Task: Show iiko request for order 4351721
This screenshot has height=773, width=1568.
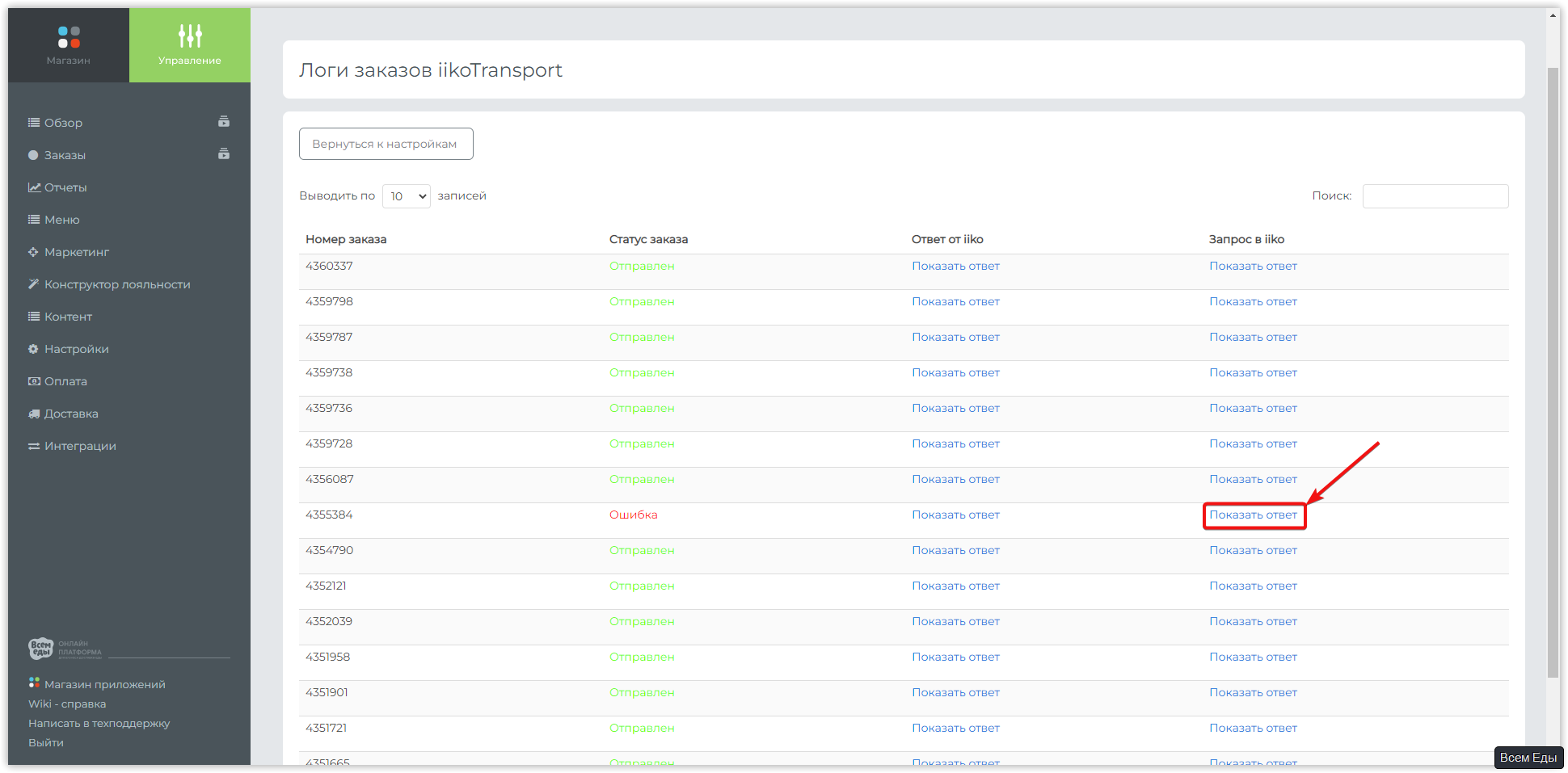Action: pos(1253,728)
